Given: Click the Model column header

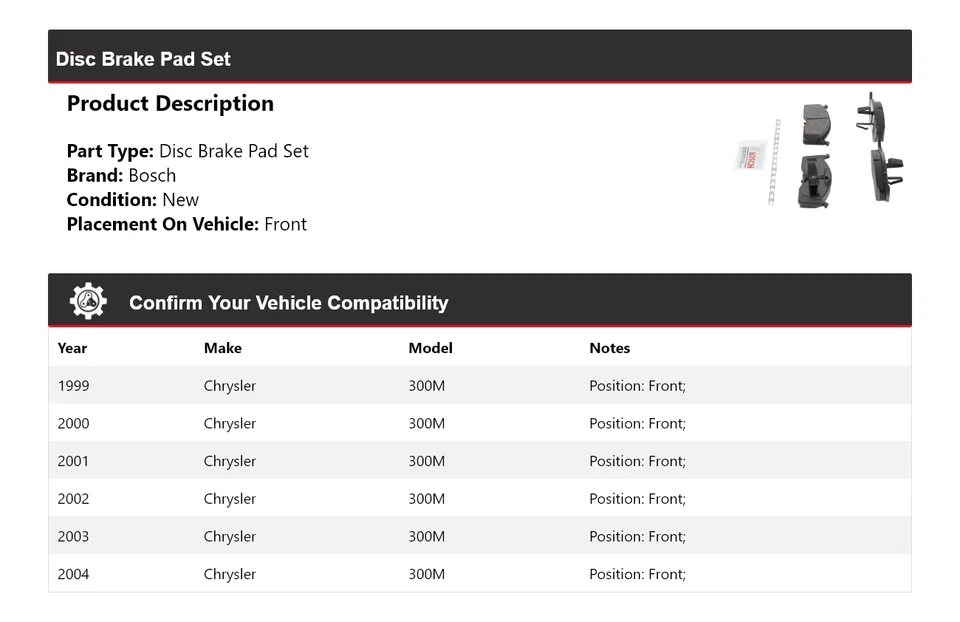Looking at the screenshot, I should (430, 348).
